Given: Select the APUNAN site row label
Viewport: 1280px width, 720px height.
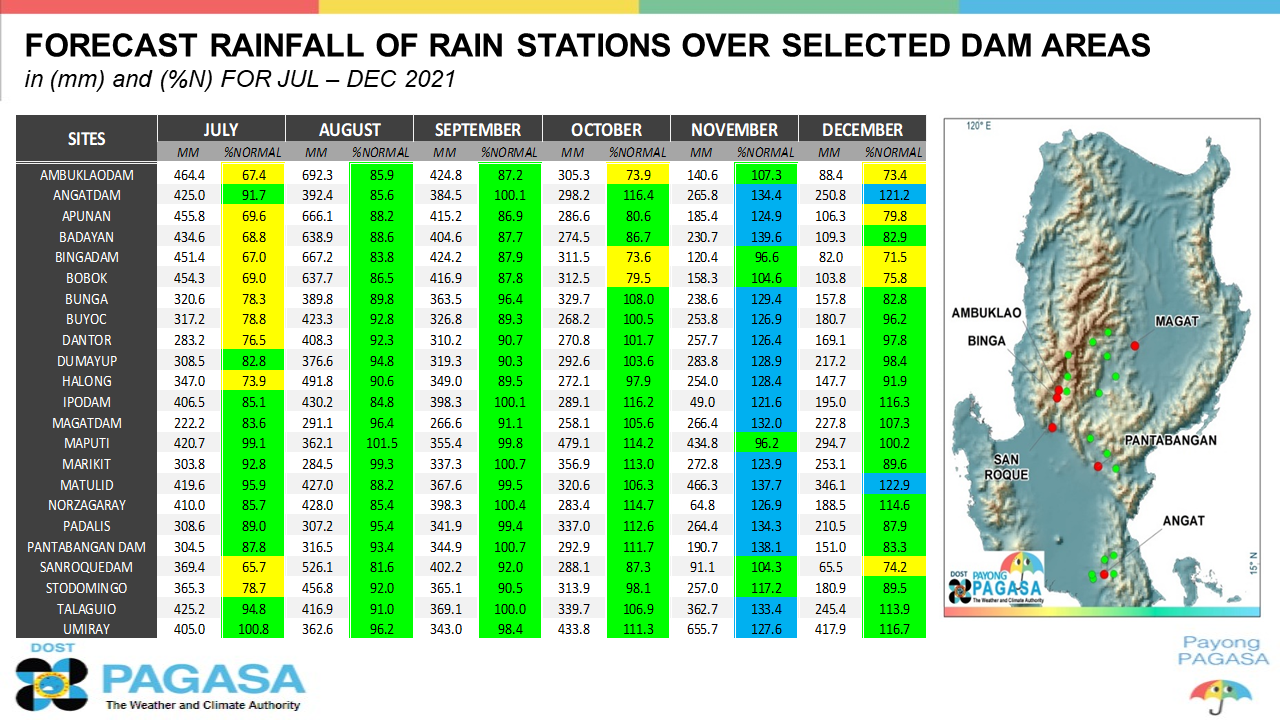Looking at the screenshot, I should pos(87,217).
